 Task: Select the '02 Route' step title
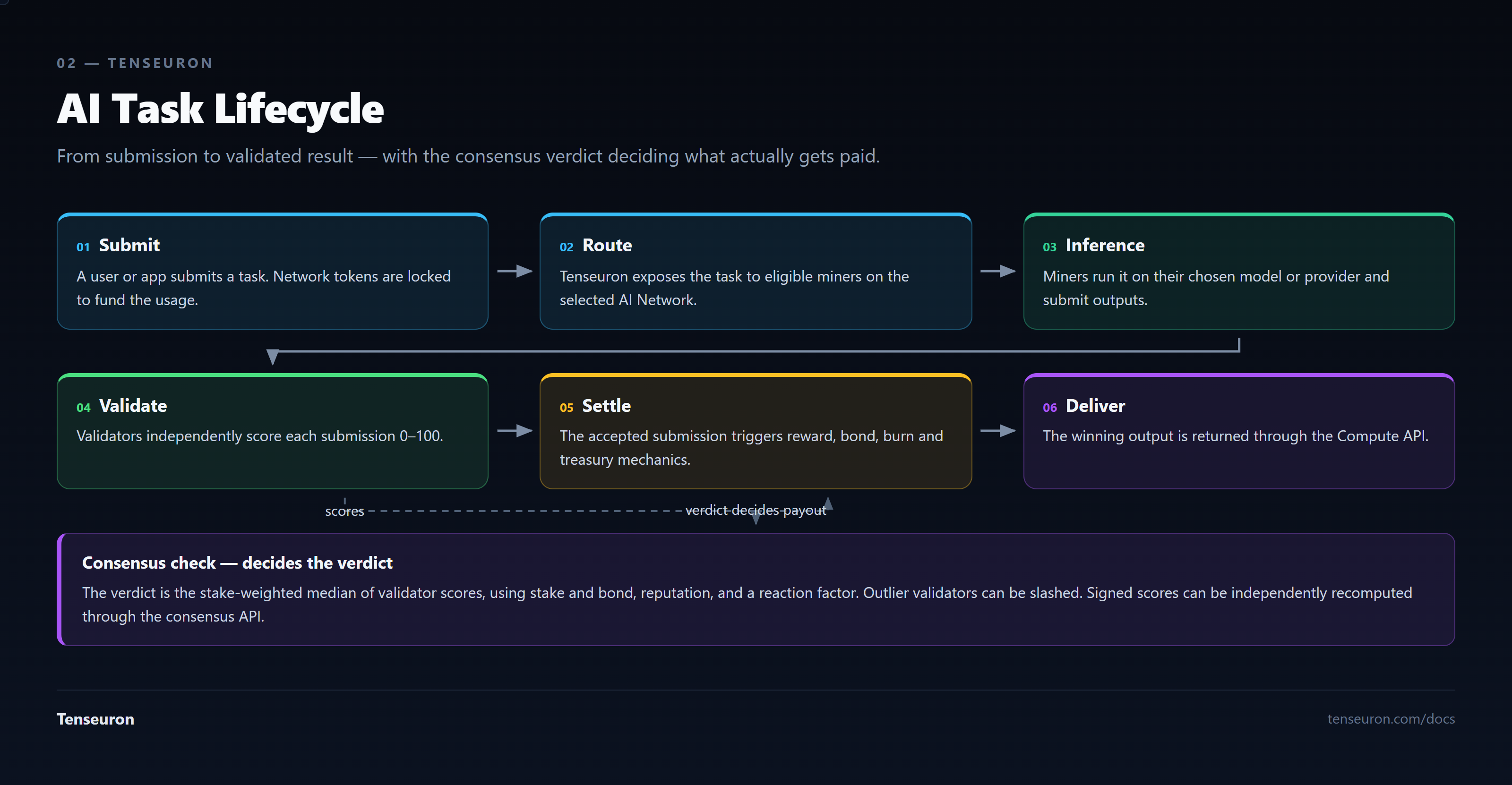596,245
